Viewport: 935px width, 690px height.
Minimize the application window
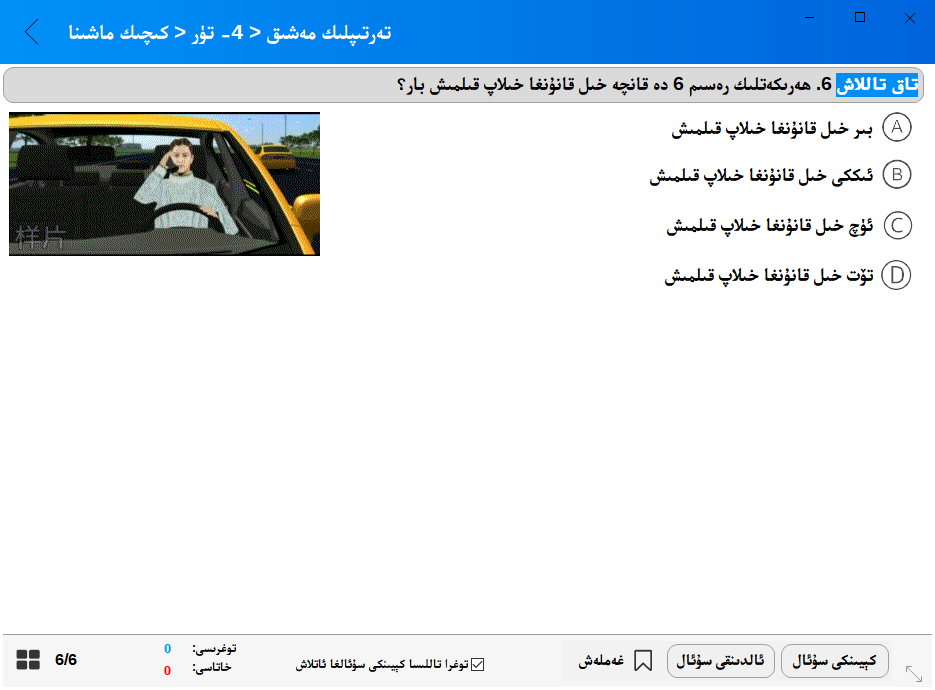pyautogui.click(x=811, y=17)
